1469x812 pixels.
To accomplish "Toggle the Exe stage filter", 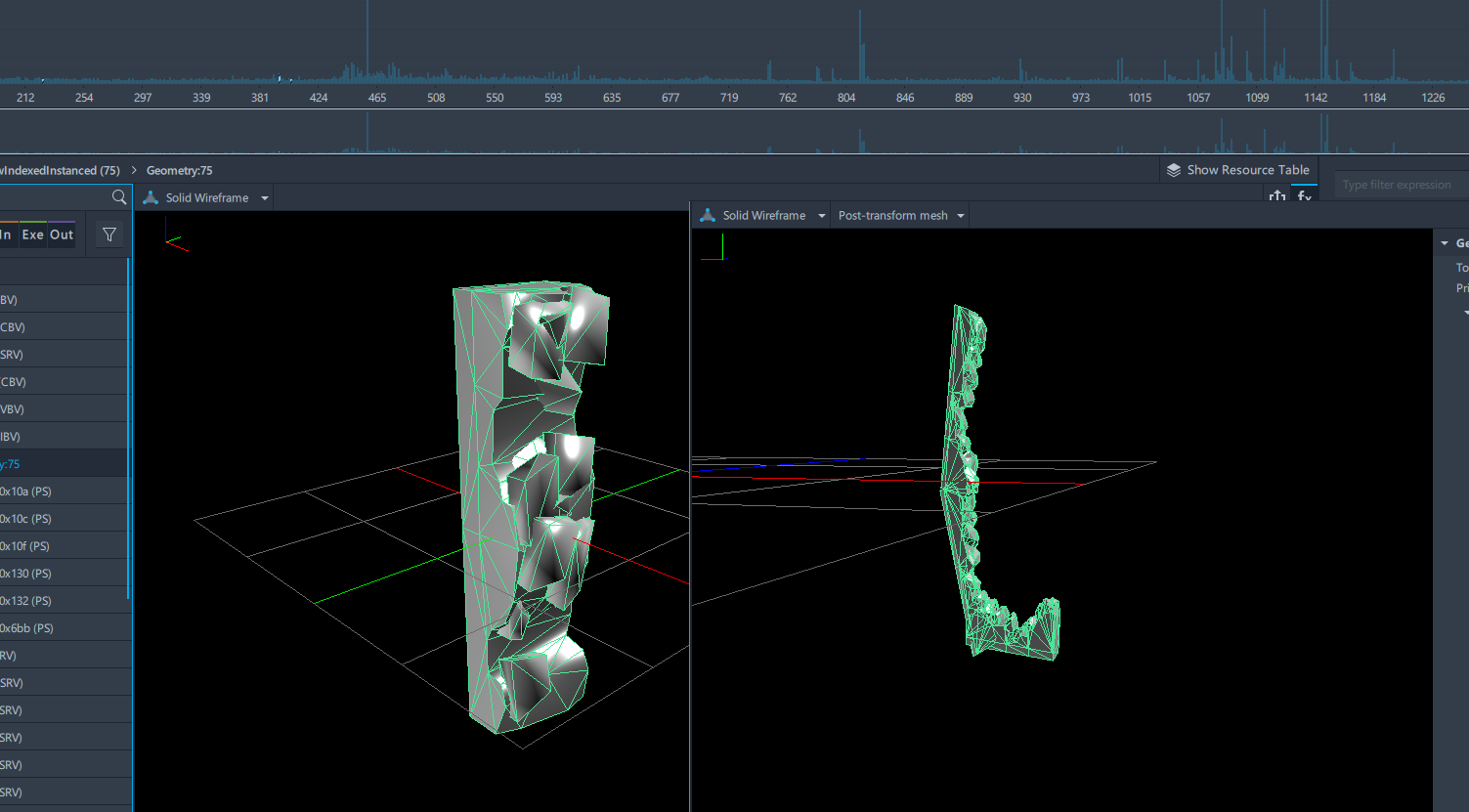I will [33, 235].
